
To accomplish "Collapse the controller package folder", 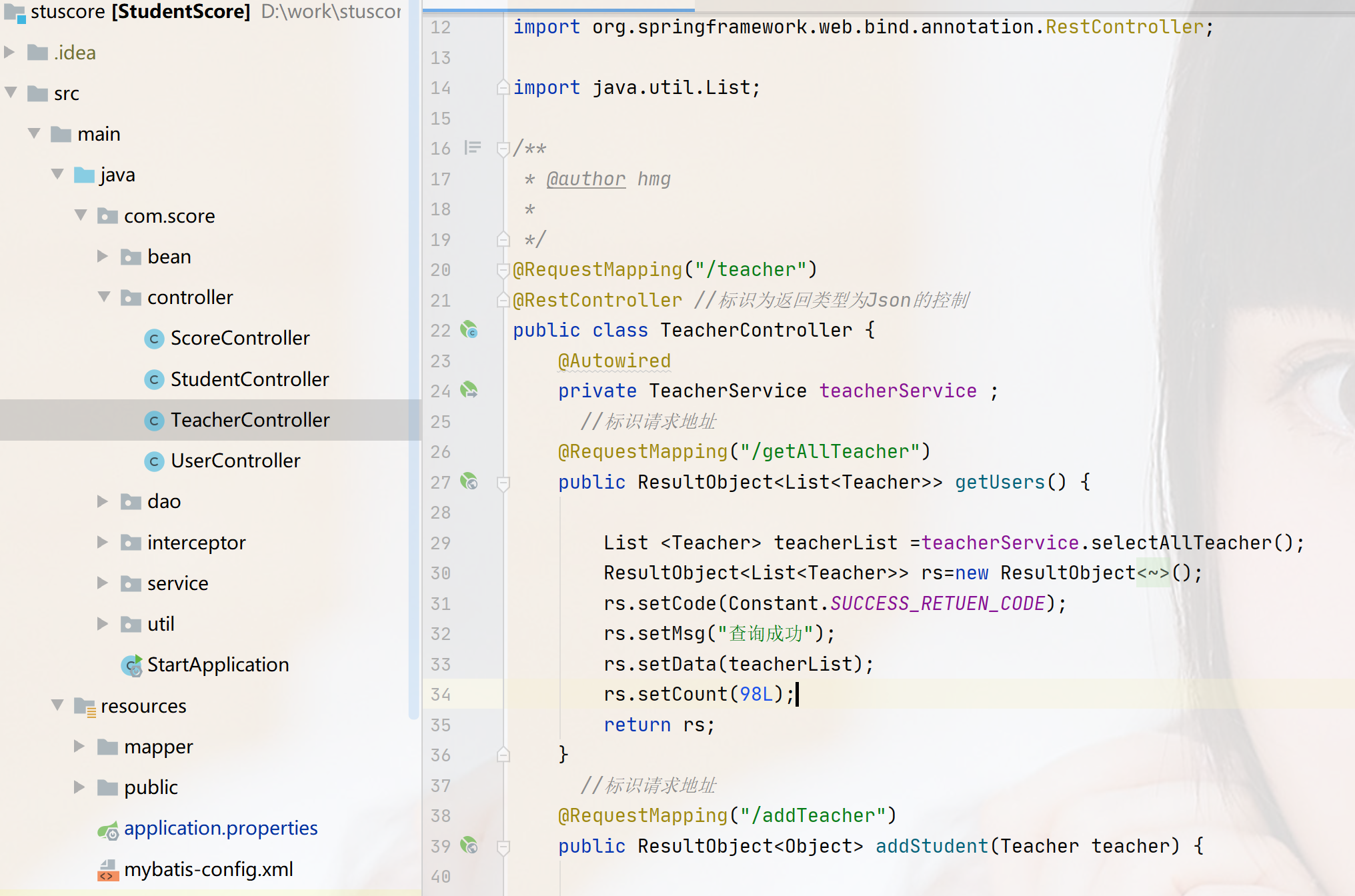I will point(104,297).
